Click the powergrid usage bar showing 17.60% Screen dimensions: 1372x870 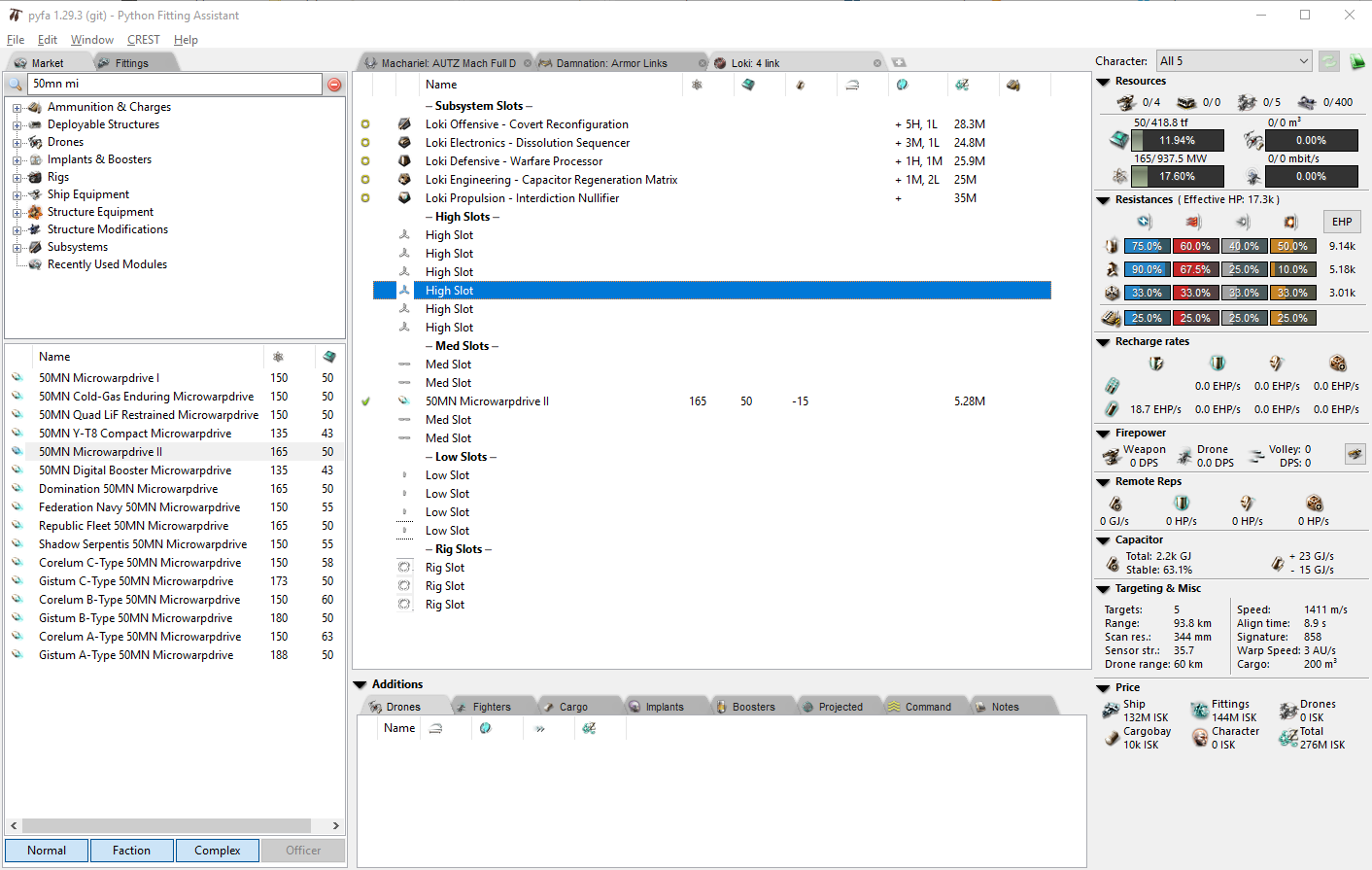coord(1177,176)
